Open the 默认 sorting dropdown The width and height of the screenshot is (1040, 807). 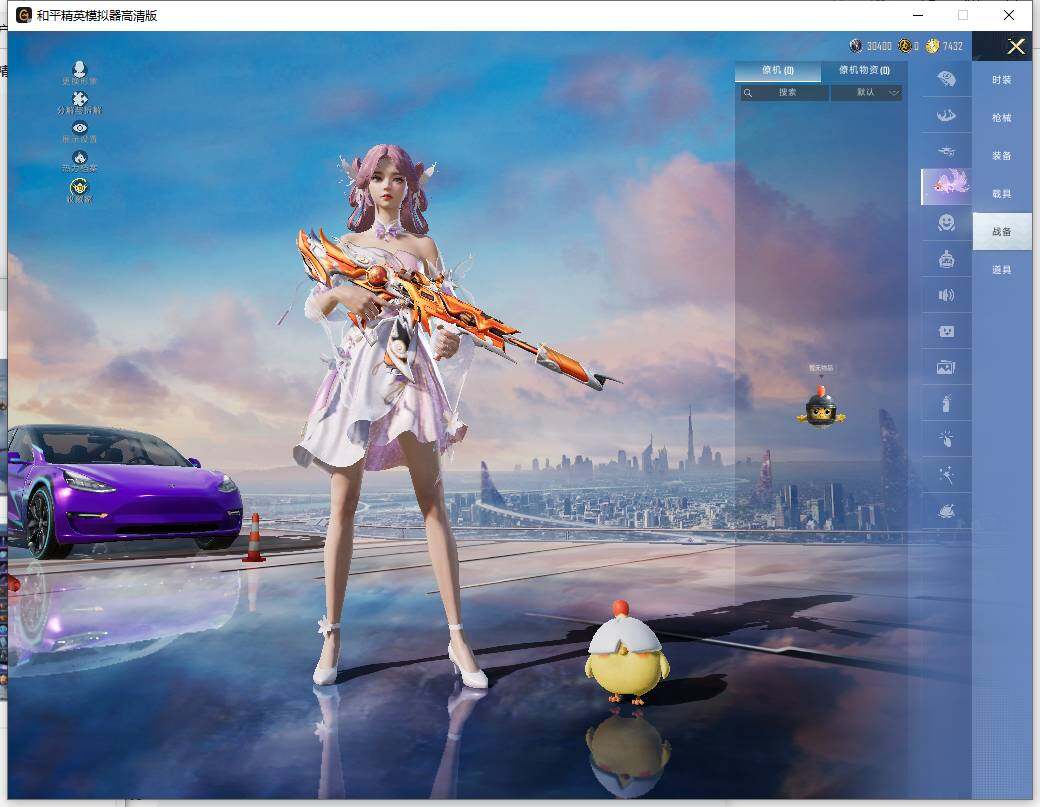[x=866, y=92]
